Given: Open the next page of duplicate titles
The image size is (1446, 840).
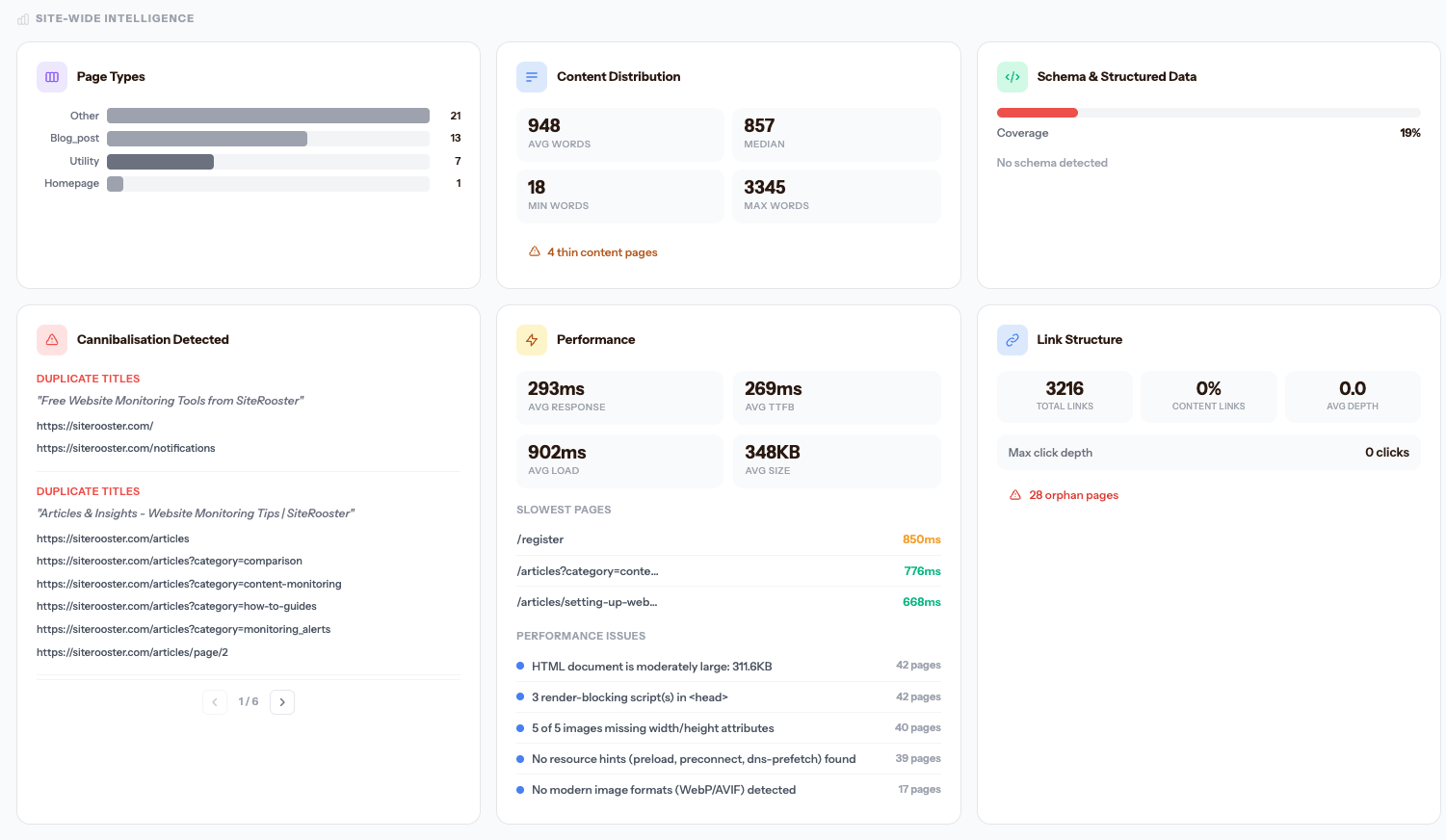Looking at the screenshot, I should point(281,701).
